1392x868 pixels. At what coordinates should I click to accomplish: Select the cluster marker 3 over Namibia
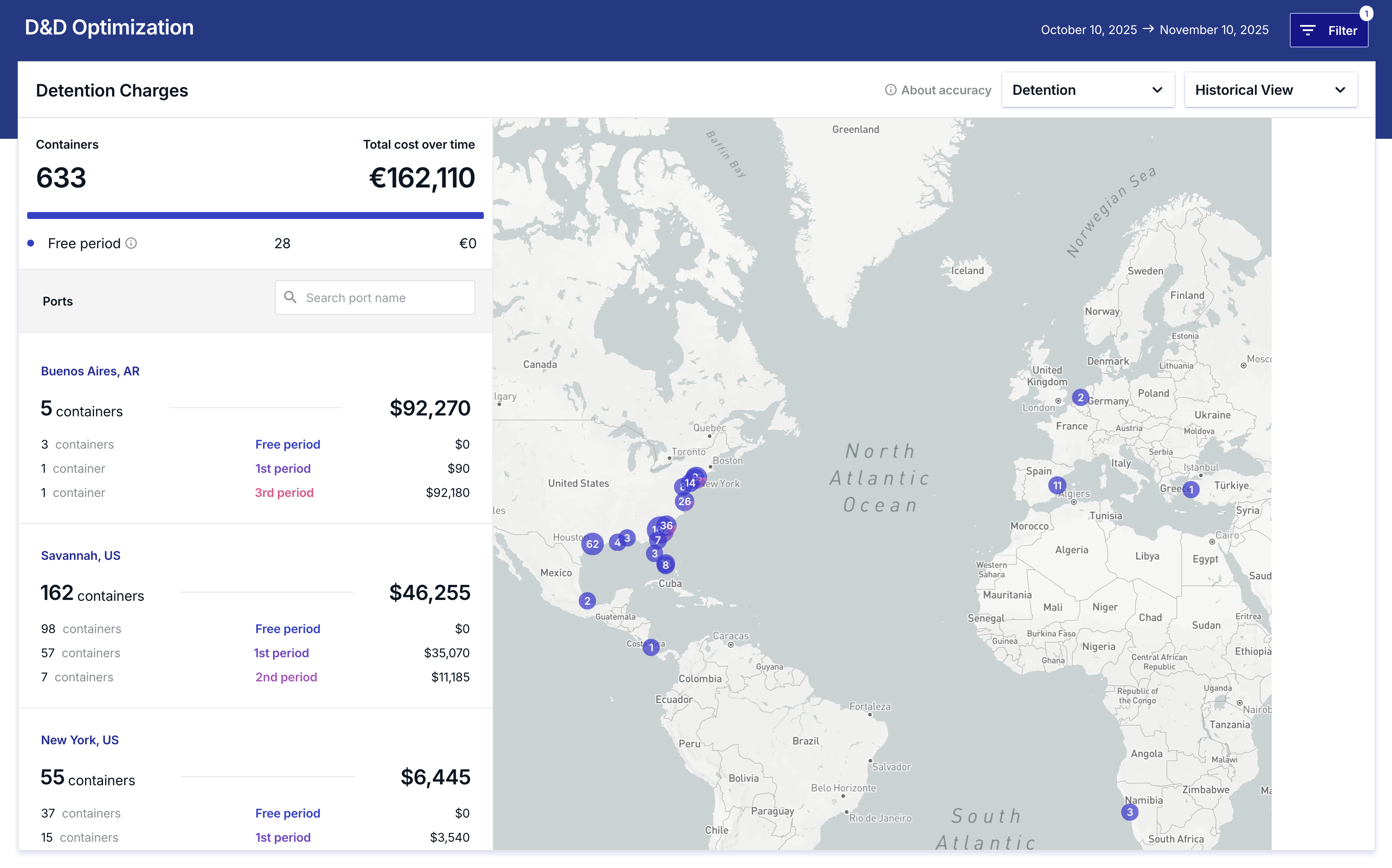click(1129, 812)
